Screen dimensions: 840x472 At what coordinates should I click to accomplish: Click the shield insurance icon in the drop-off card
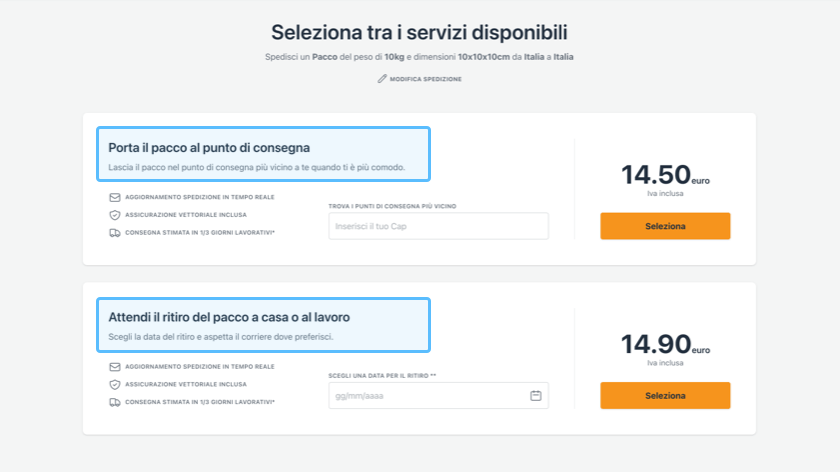coord(115,215)
